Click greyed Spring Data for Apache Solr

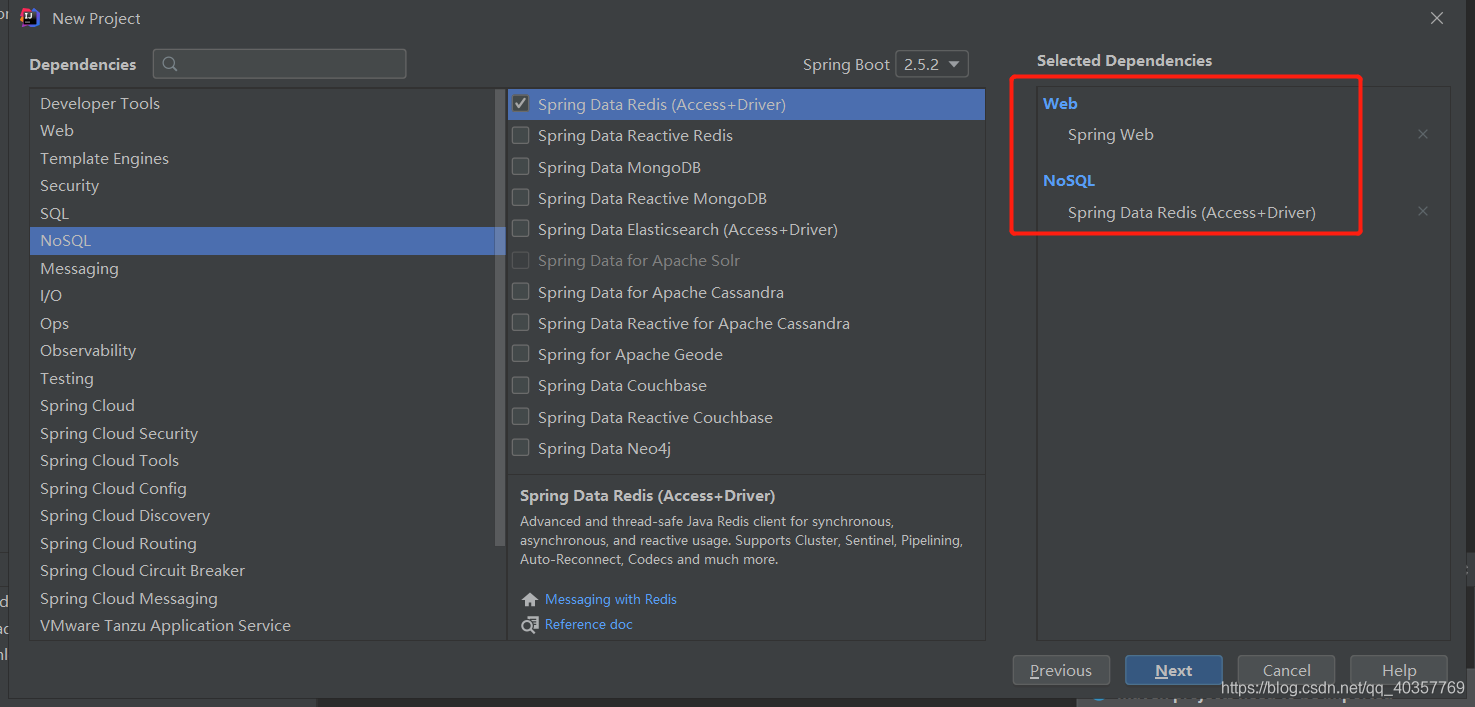(639, 261)
